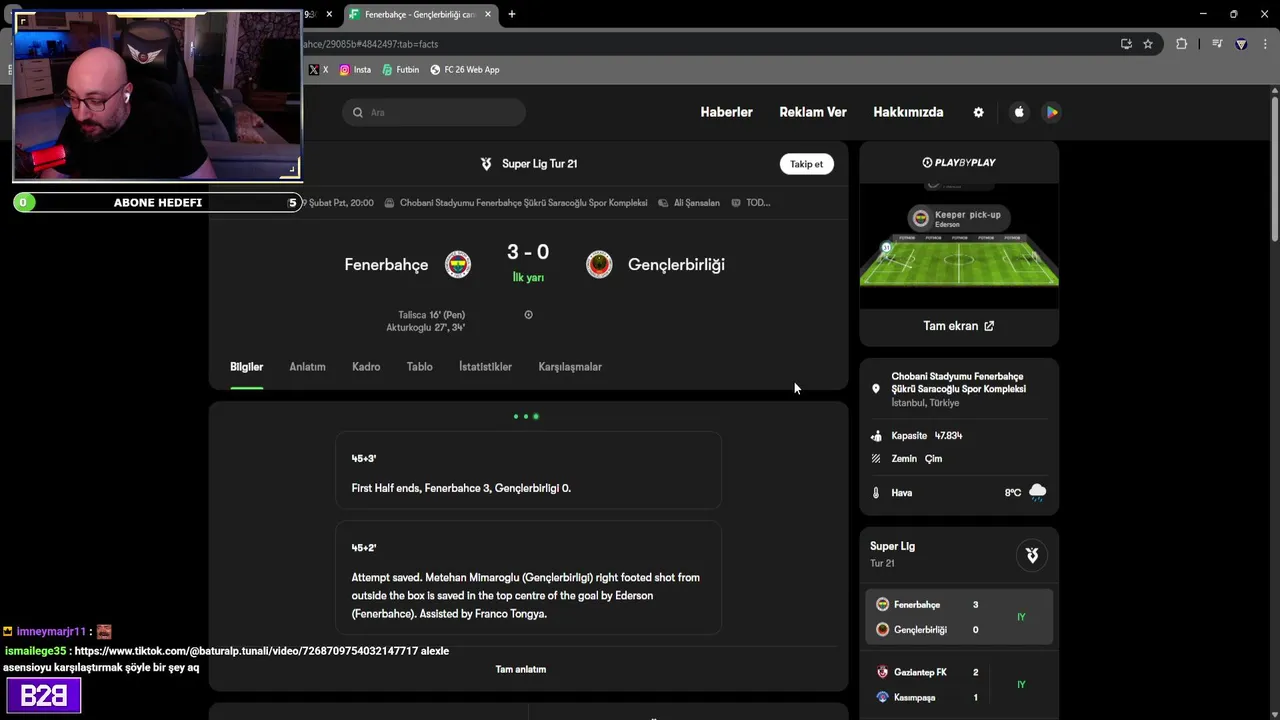
Task: Go to Hakkımızda in top navigation
Action: [x=908, y=112]
